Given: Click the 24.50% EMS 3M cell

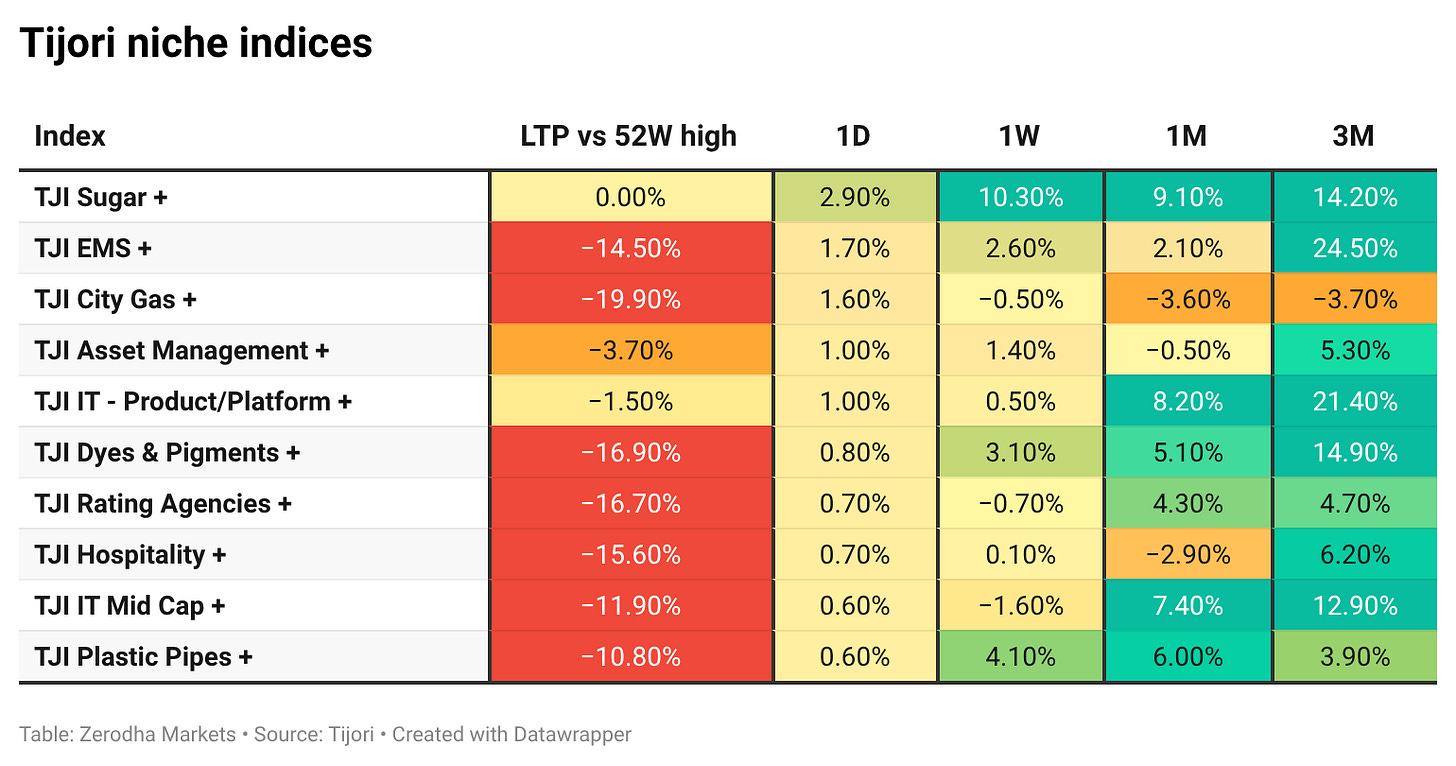Looking at the screenshot, I should point(1355,248).
